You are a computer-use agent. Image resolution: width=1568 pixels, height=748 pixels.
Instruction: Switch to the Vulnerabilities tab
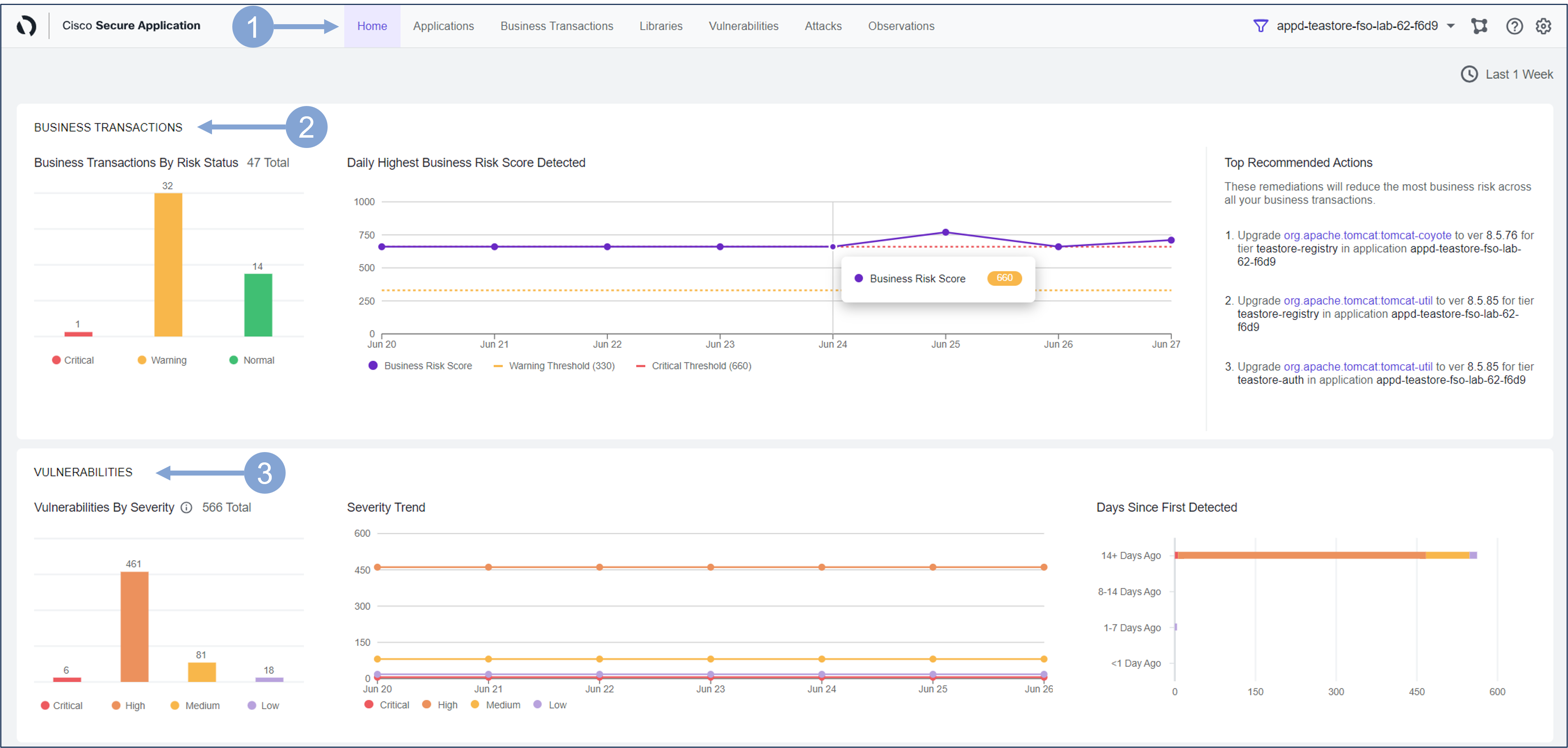743,26
